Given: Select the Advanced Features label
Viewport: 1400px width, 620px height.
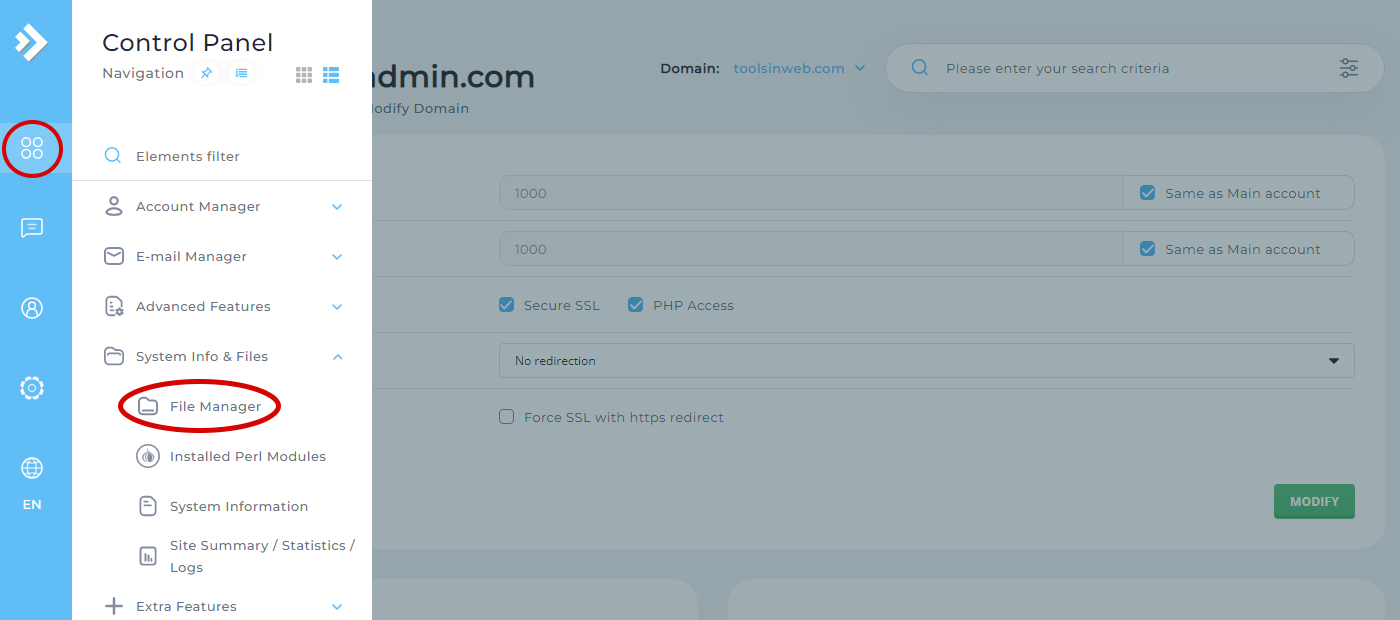Looking at the screenshot, I should (203, 306).
